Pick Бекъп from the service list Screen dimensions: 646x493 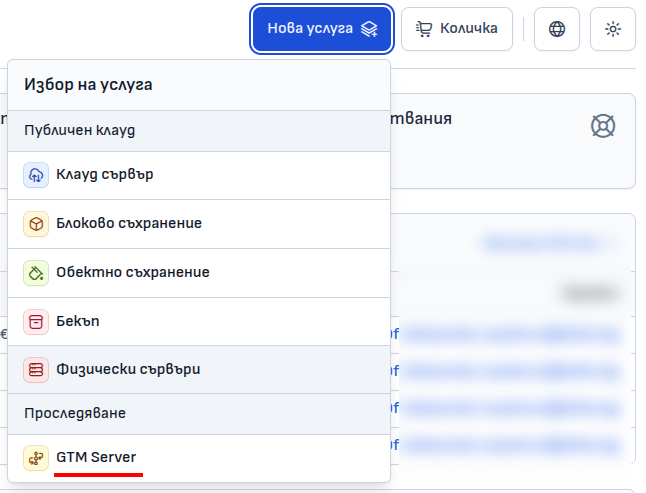point(78,321)
